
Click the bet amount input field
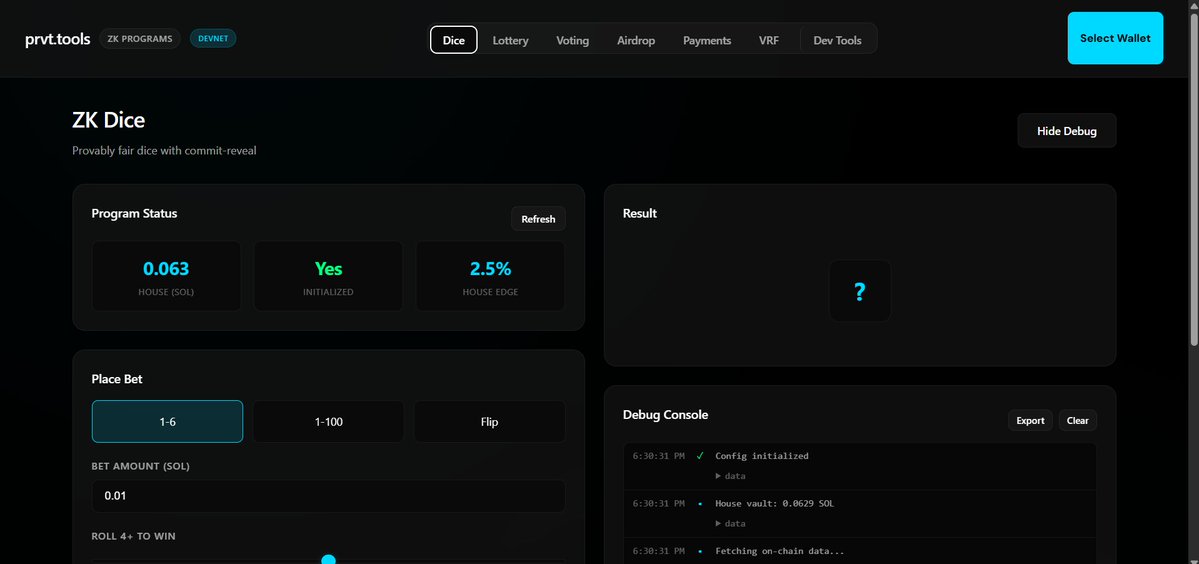329,496
